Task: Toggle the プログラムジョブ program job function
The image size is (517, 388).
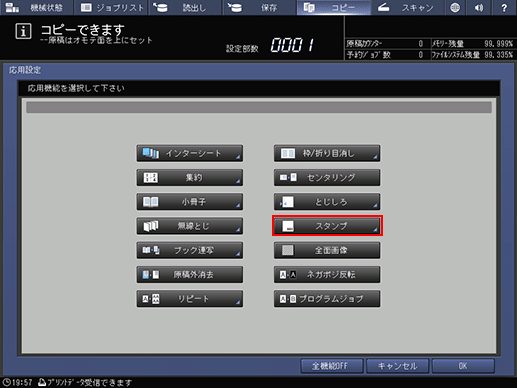Action: (327, 299)
